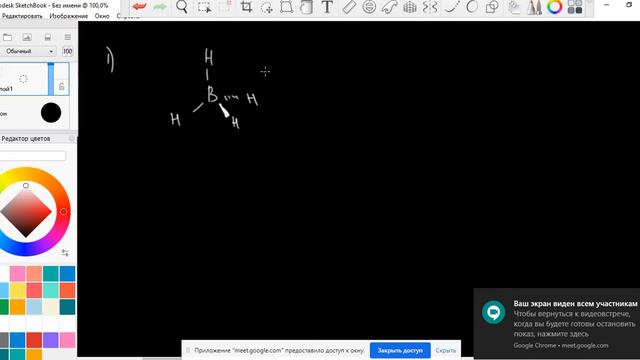Viewport: 640px width, 360px height.
Task: Pick the purple swatch
Action: click(51, 340)
